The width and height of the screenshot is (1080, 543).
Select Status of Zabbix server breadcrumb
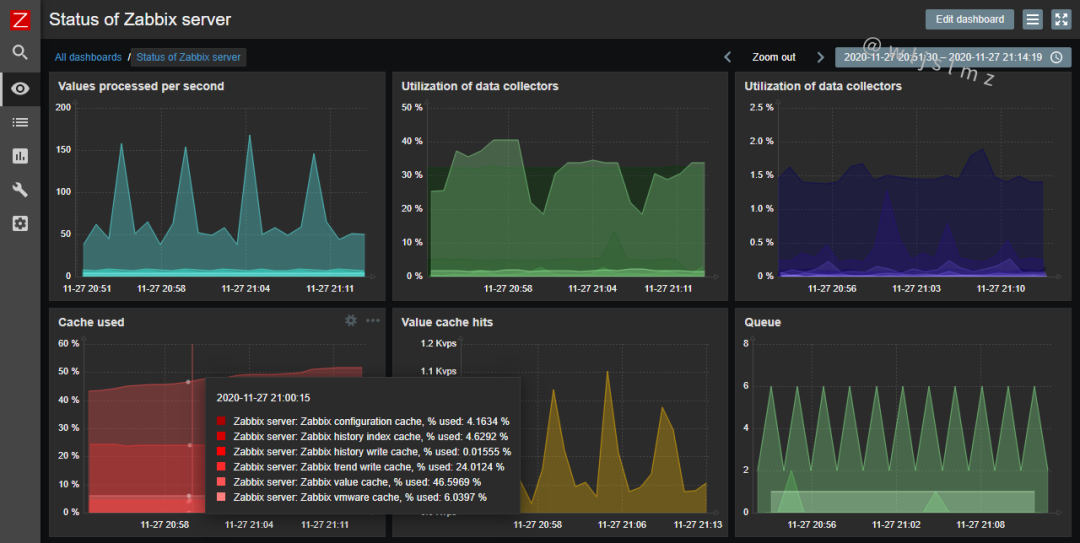tap(188, 57)
